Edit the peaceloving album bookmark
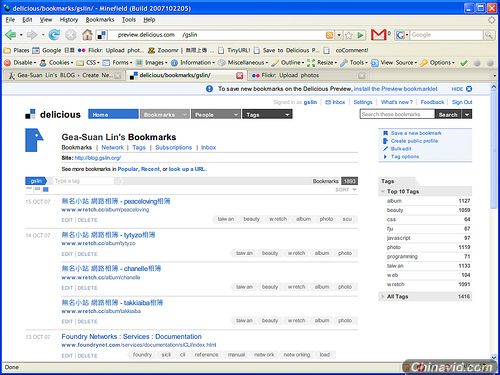The height and width of the screenshot is (375, 500). tap(67, 220)
